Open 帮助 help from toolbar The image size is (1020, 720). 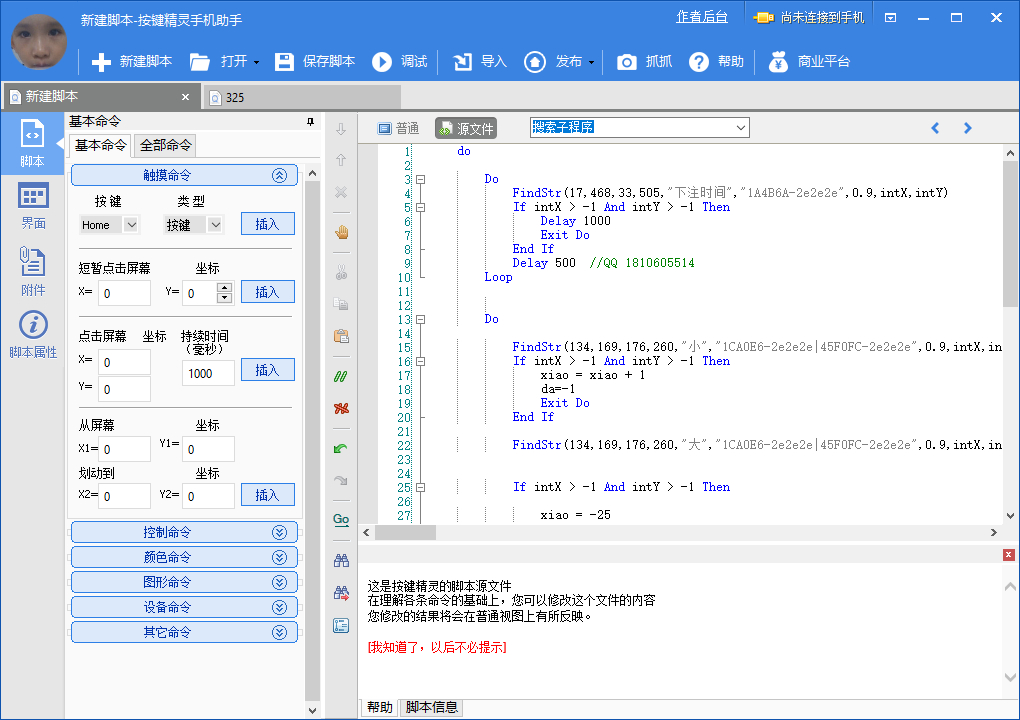coord(699,62)
